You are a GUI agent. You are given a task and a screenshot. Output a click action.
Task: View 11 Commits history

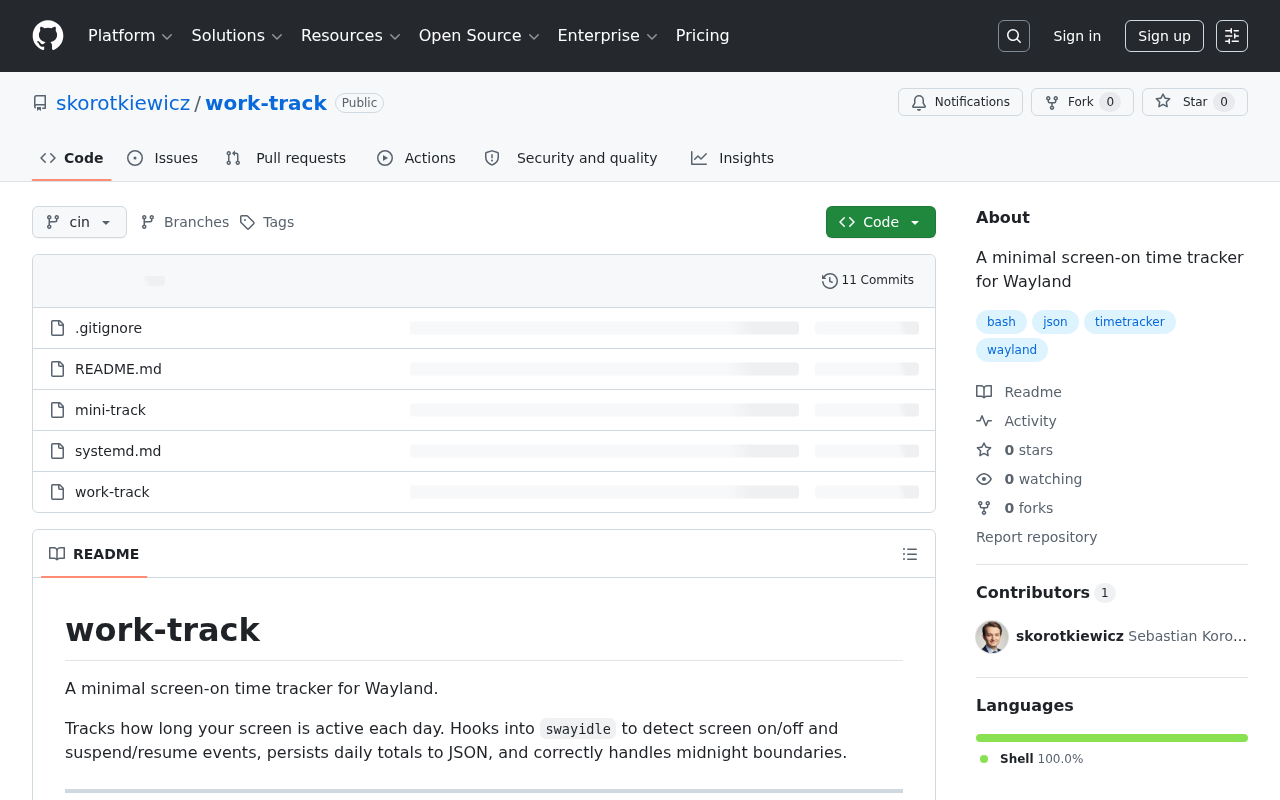click(868, 281)
